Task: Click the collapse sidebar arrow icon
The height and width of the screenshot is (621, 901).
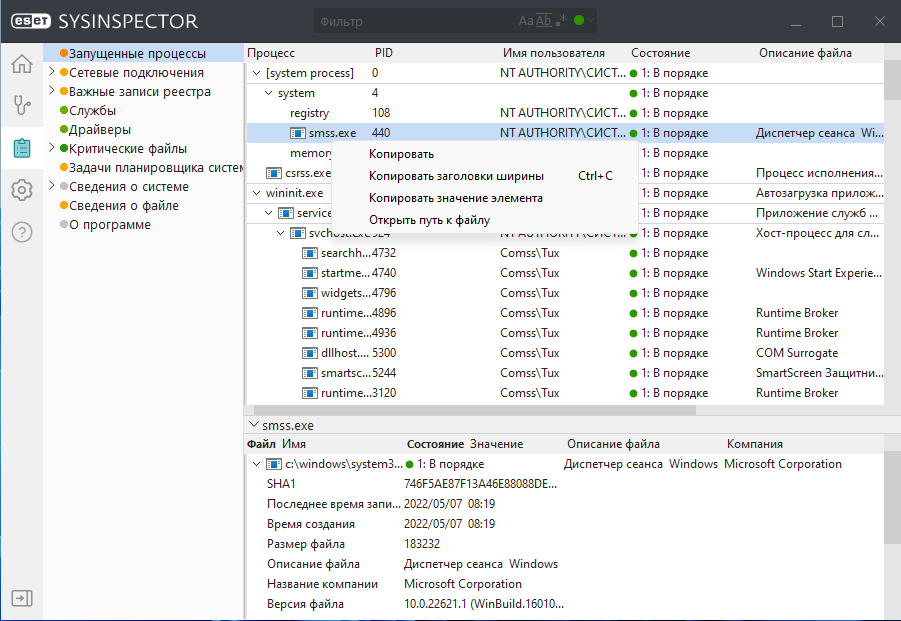Action: click(22, 598)
